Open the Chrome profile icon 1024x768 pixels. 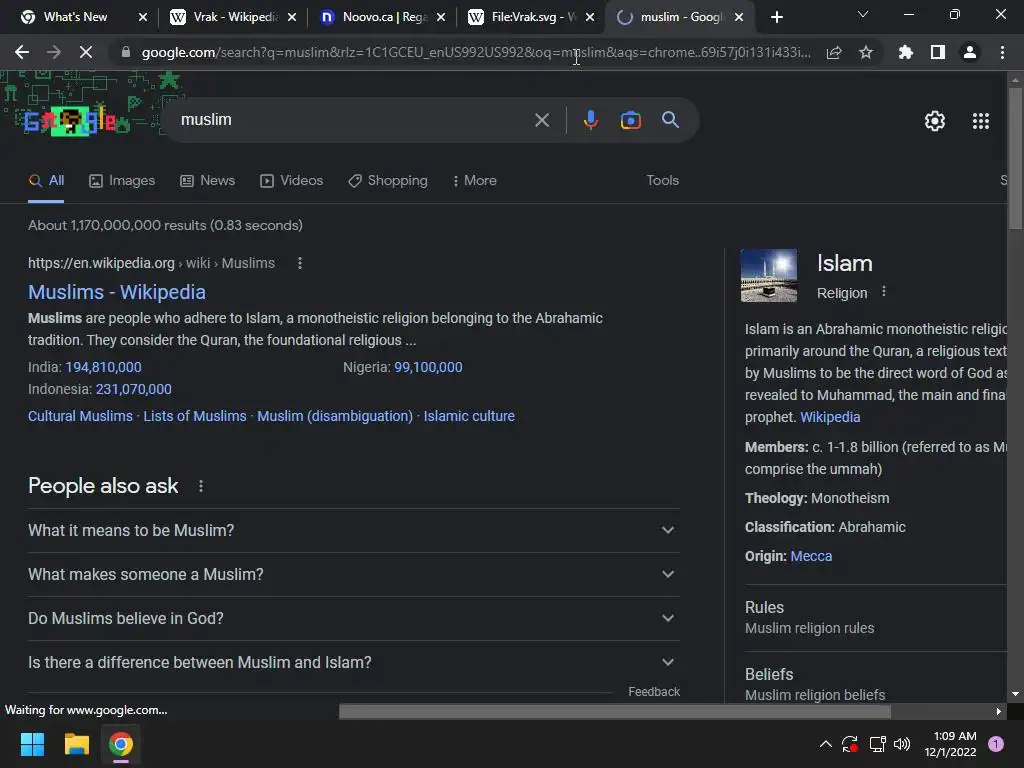click(969, 52)
